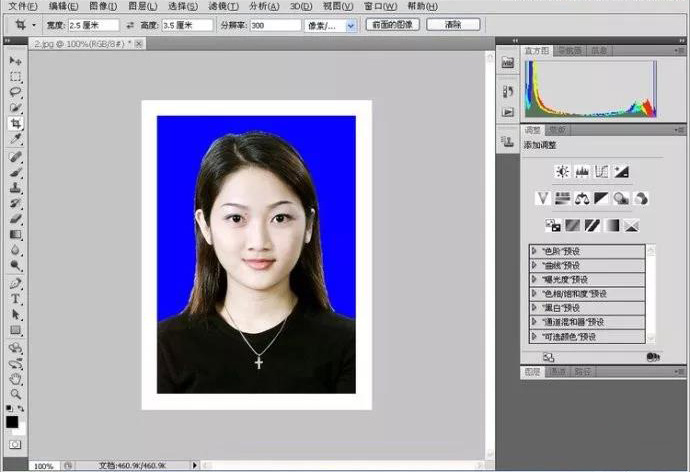
Task: Select the Horizontal Type tool
Action: (x=16, y=298)
